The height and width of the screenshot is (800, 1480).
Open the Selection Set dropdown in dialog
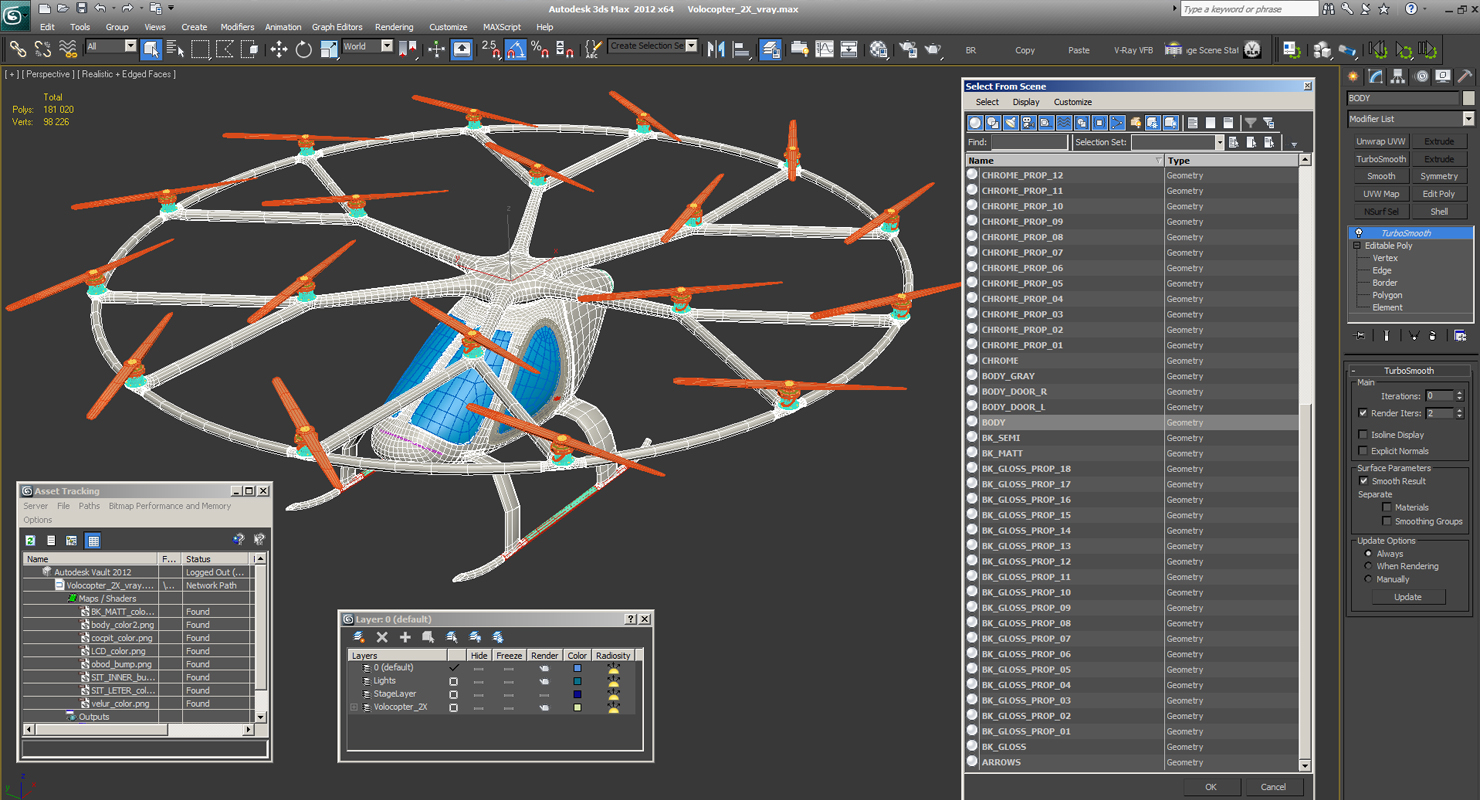click(x=1219, y=142)
